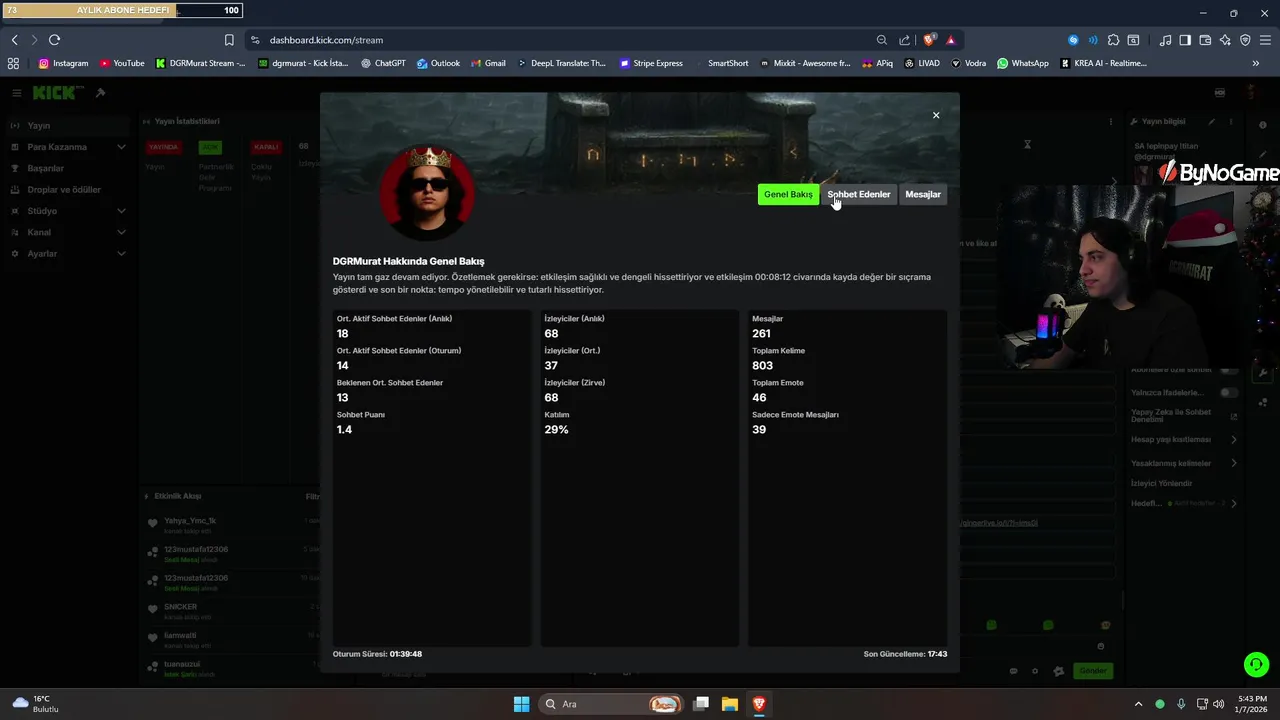The image size is (1280, 720).
Task: Open the Kick sidebar hamburger menu
Action: click(16, 93)
